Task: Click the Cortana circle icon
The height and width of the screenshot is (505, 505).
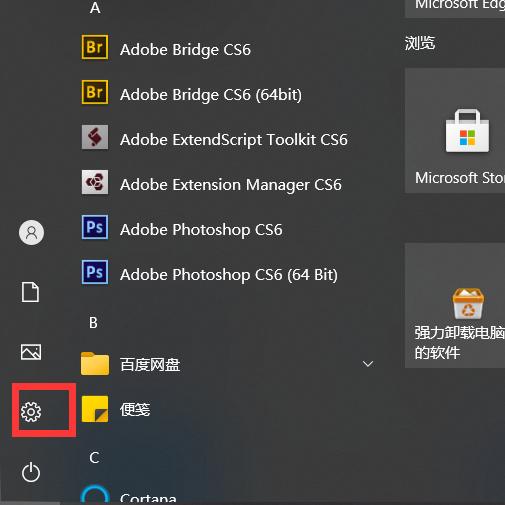Action: pos(95,495)
